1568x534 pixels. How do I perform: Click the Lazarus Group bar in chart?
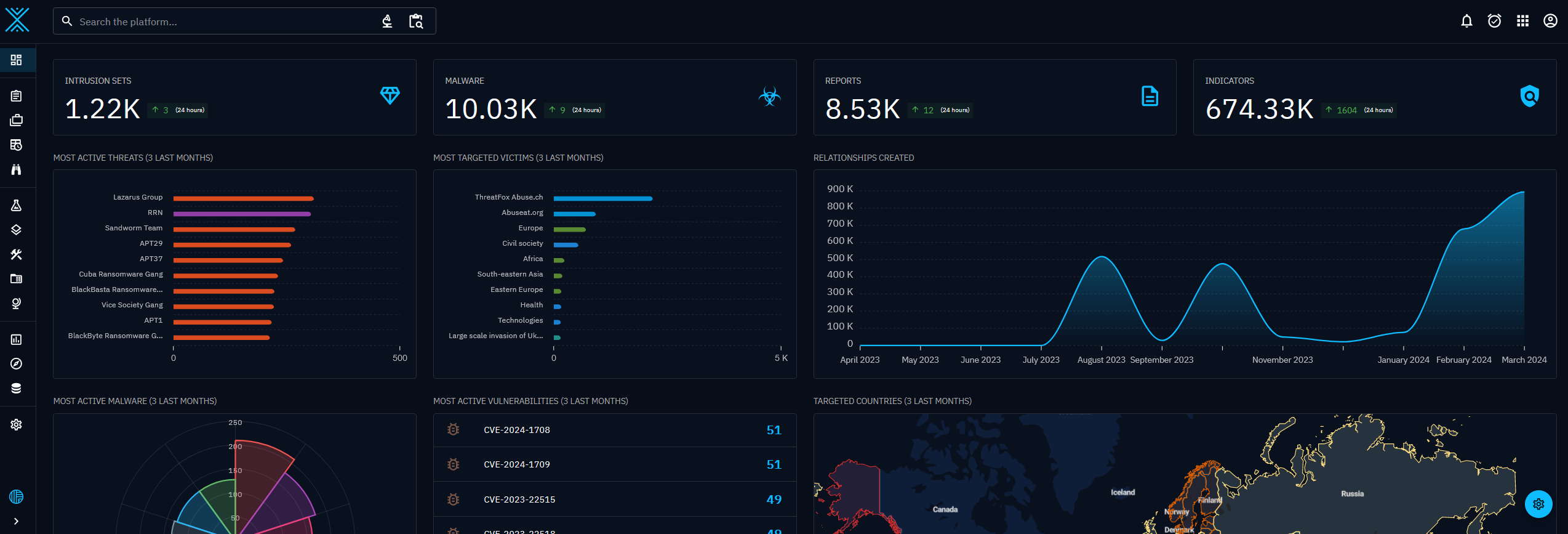243,198
